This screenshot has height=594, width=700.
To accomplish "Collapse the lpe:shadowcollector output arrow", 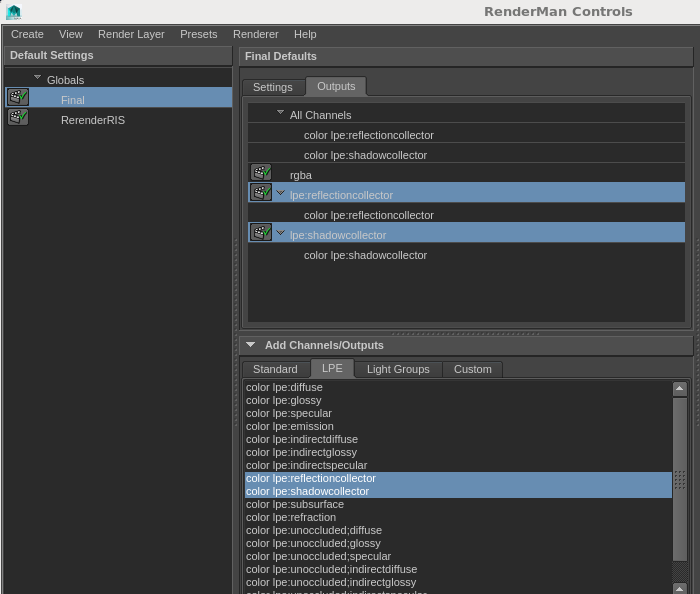I will 281,233.
